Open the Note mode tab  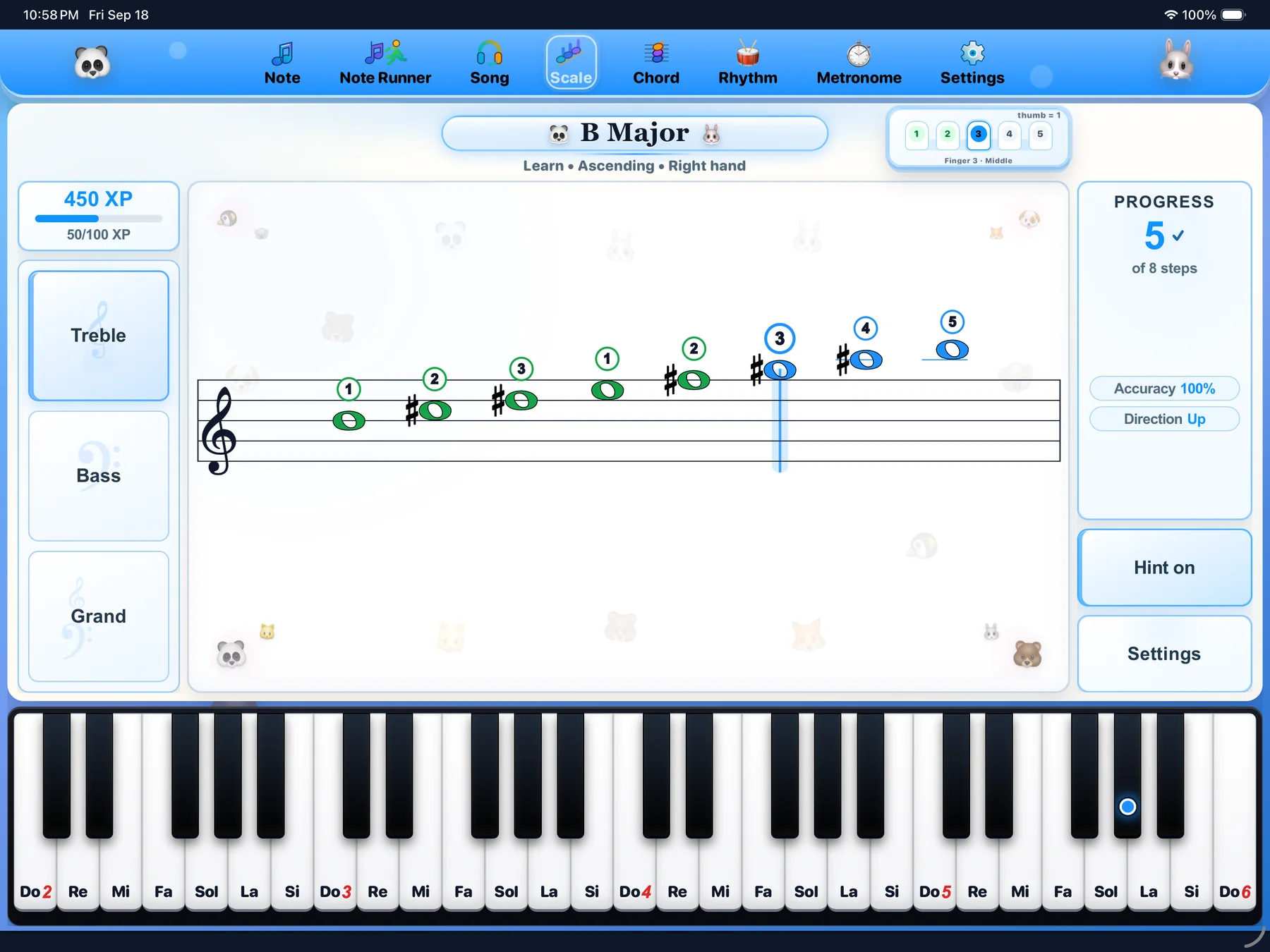282,63
